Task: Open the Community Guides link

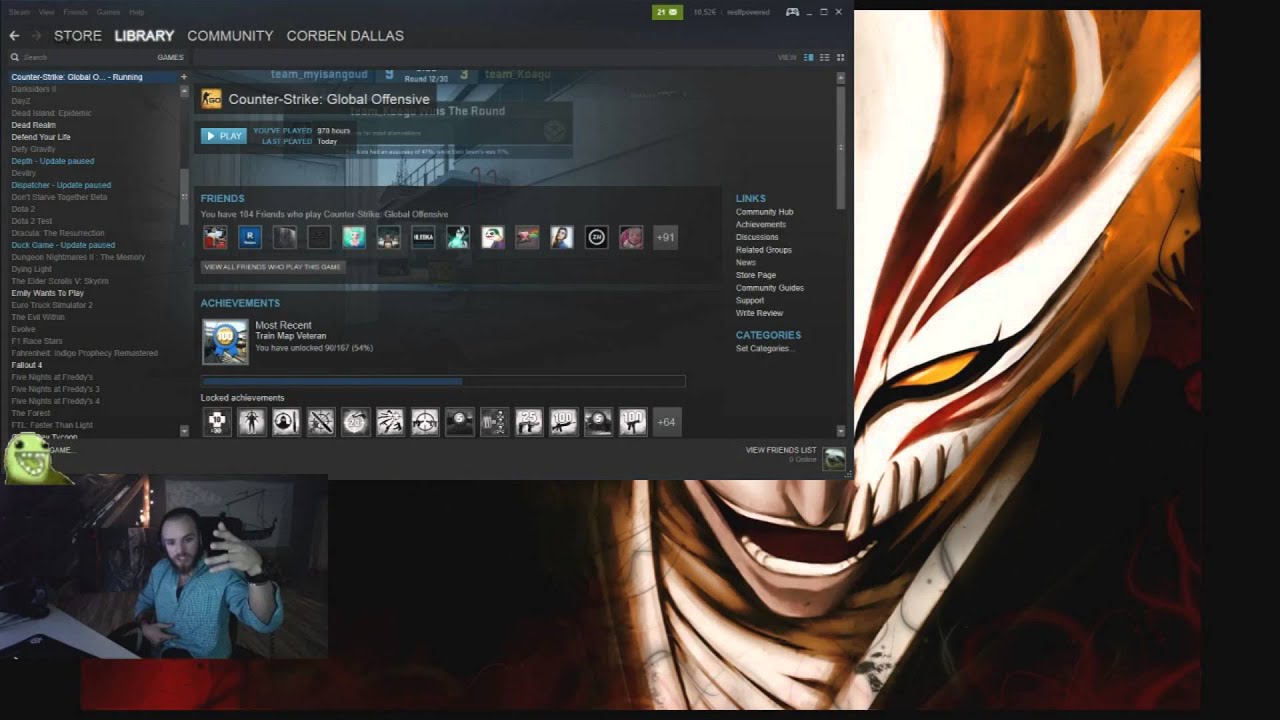Action: tap(770, 288)
